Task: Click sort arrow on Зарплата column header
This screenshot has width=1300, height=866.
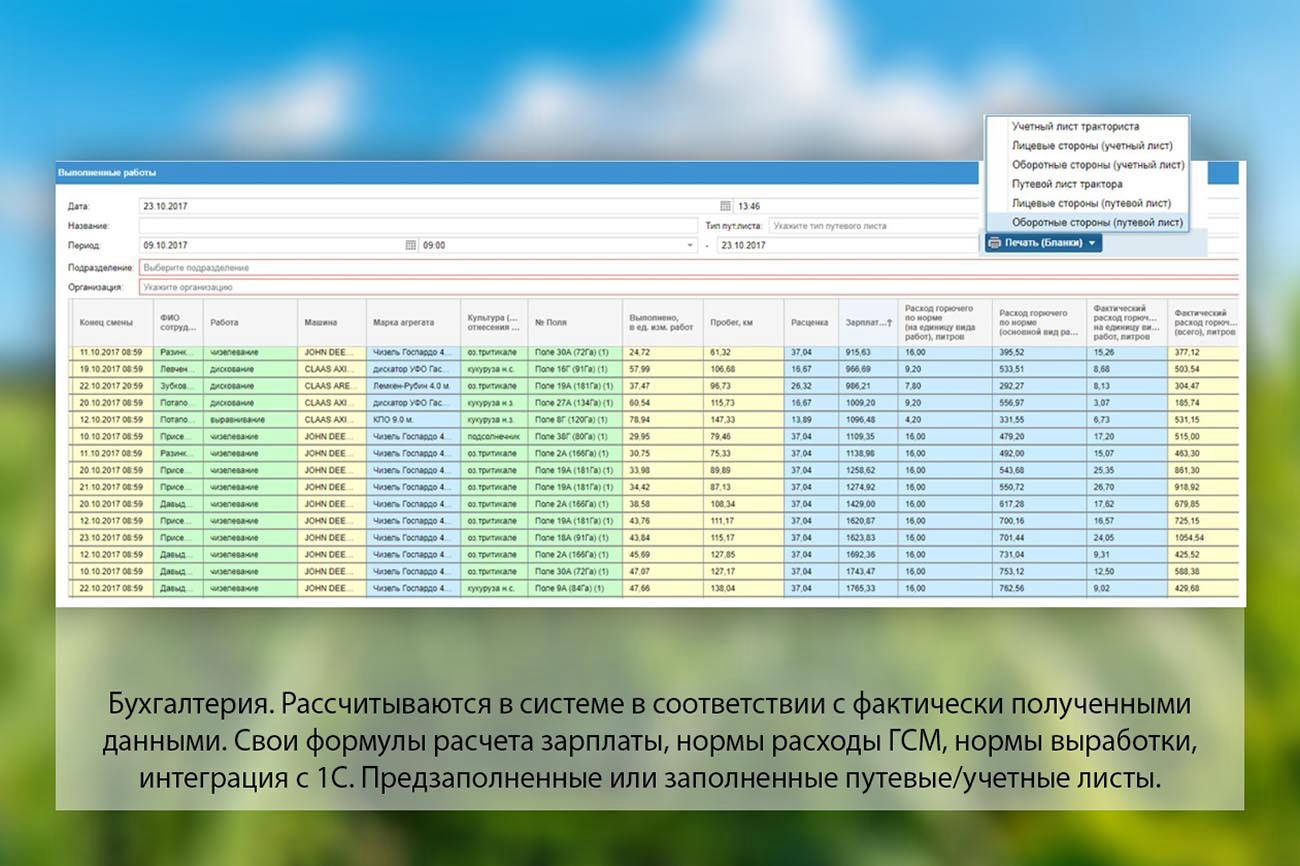Action: pyautogui.click(x=889, y=323)
